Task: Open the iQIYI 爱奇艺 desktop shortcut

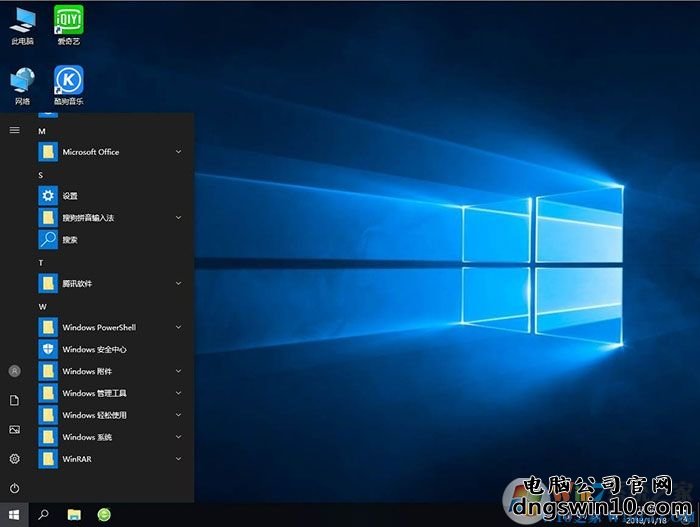Action: click(x=68, y=25)
